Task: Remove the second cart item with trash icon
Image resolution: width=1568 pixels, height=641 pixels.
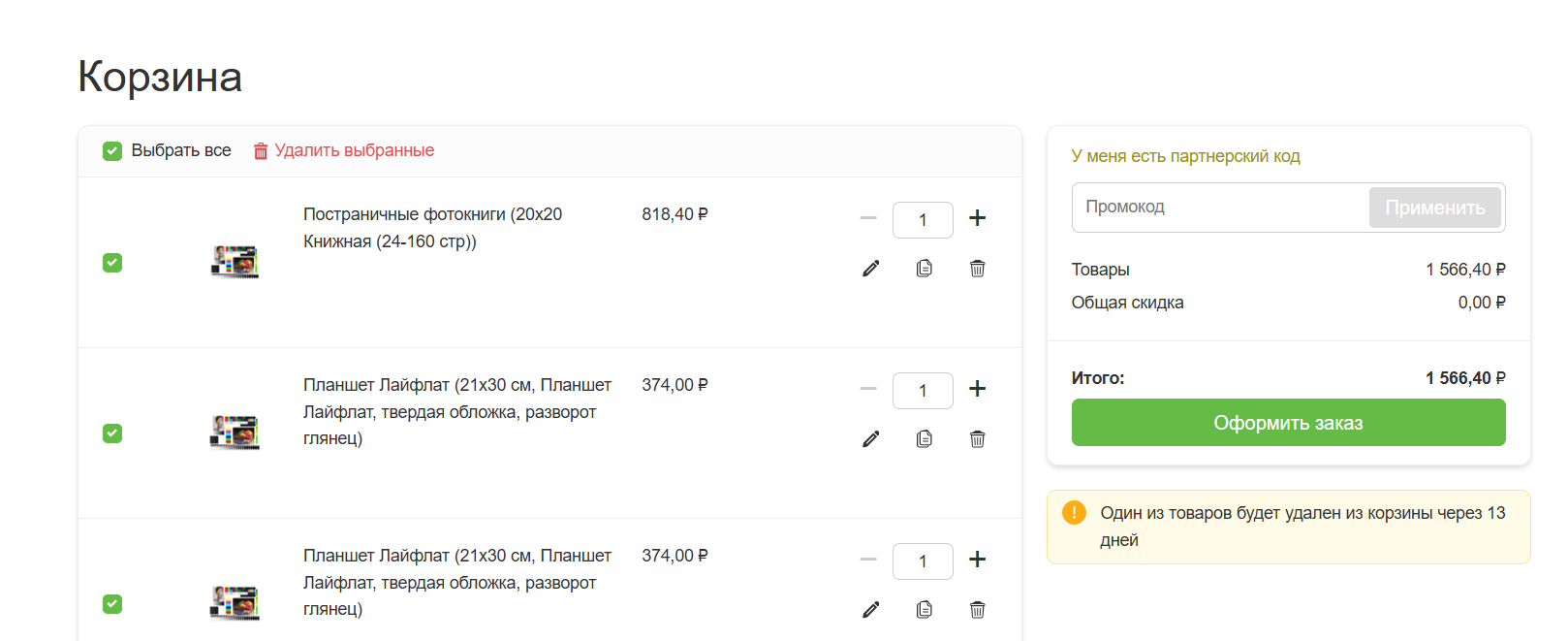Action: (x=977, y=439)
